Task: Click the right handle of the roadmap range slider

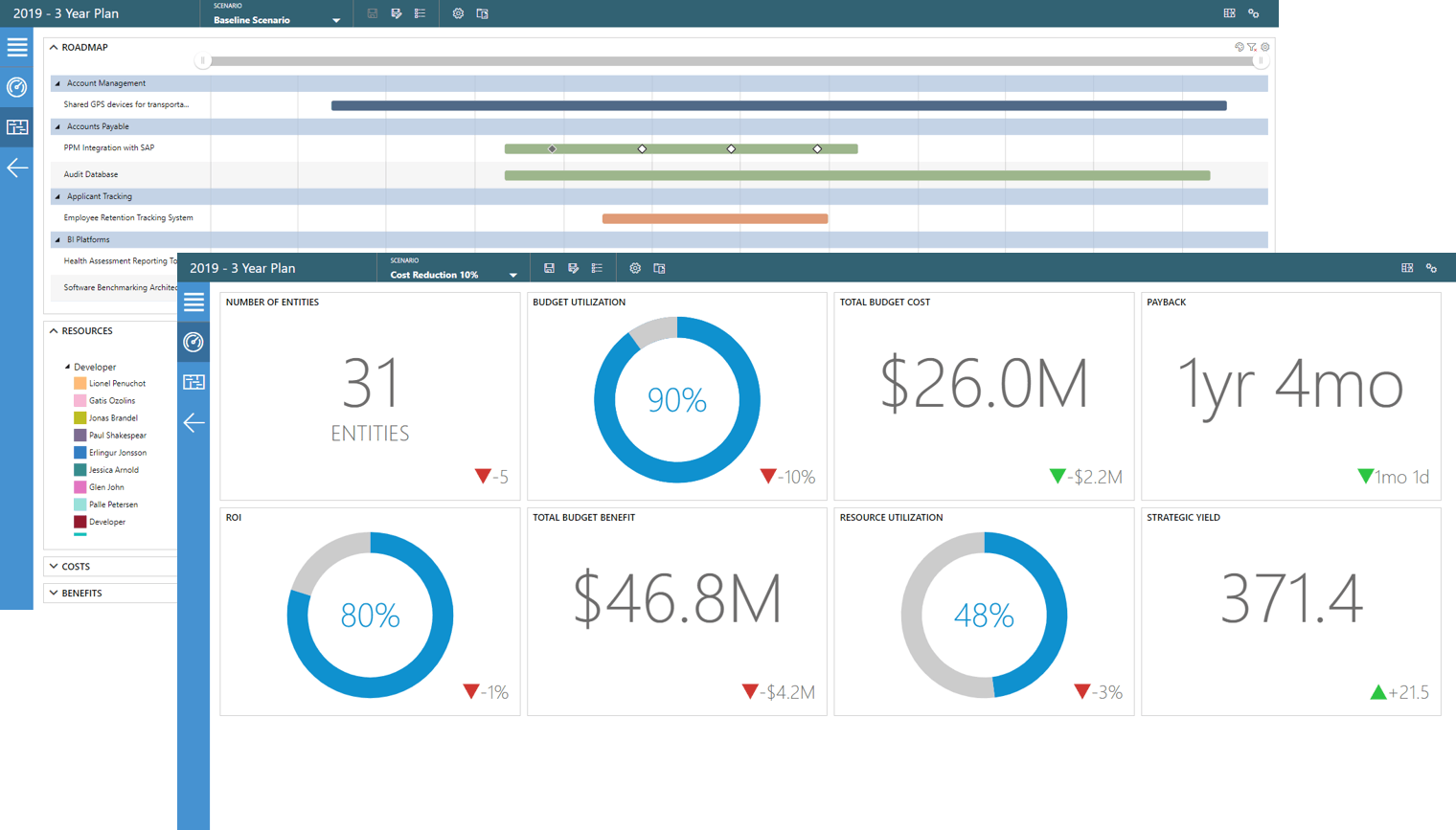Action: [1261, 60]
